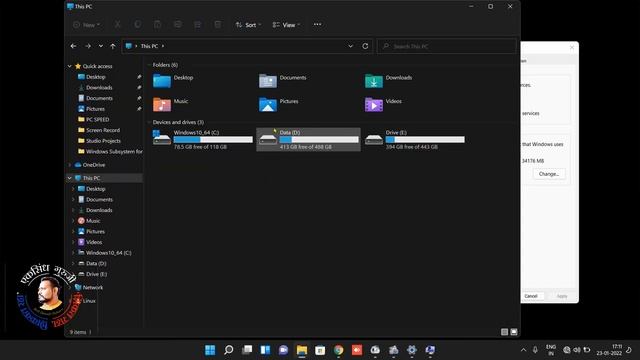Select Drive (E:) in navigation tree

tap(96, 274)
